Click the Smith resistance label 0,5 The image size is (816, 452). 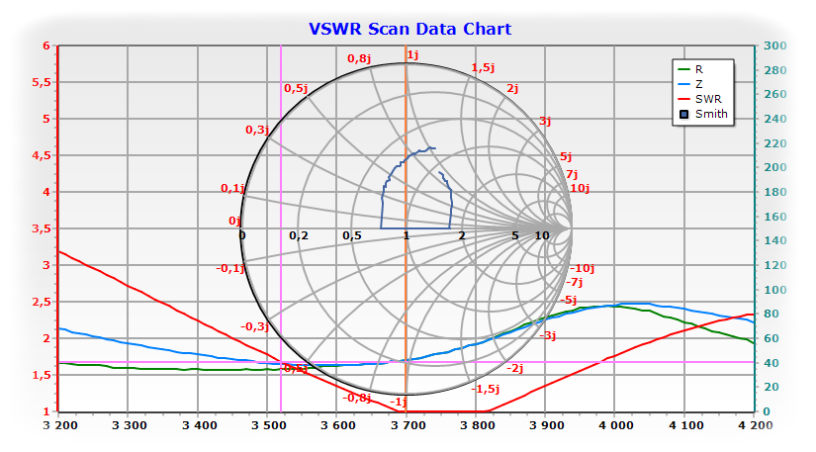tap(352, 236)
